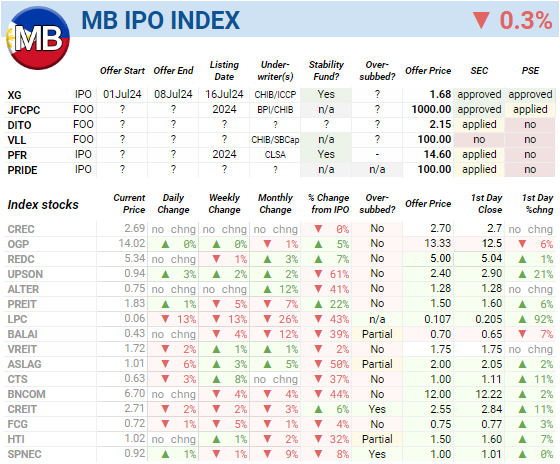Viewport: 560px width, 464px height.
Task: Click LPC offer price "0.107"
Action: [438, 319]
